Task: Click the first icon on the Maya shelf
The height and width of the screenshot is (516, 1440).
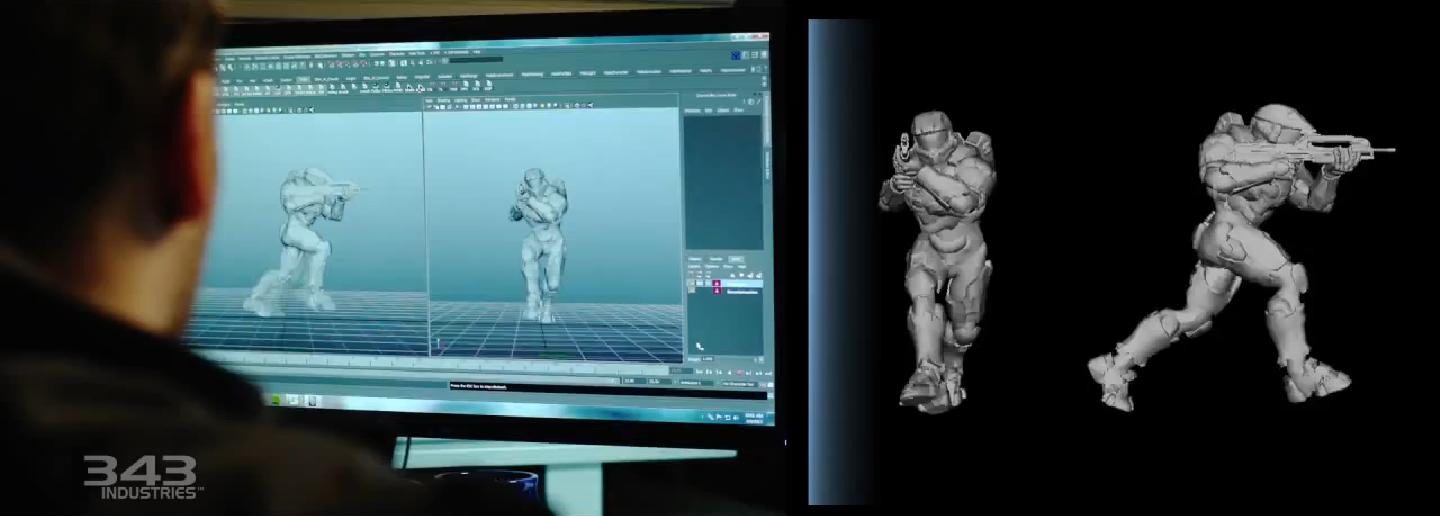Action: (x=224, y=87)
